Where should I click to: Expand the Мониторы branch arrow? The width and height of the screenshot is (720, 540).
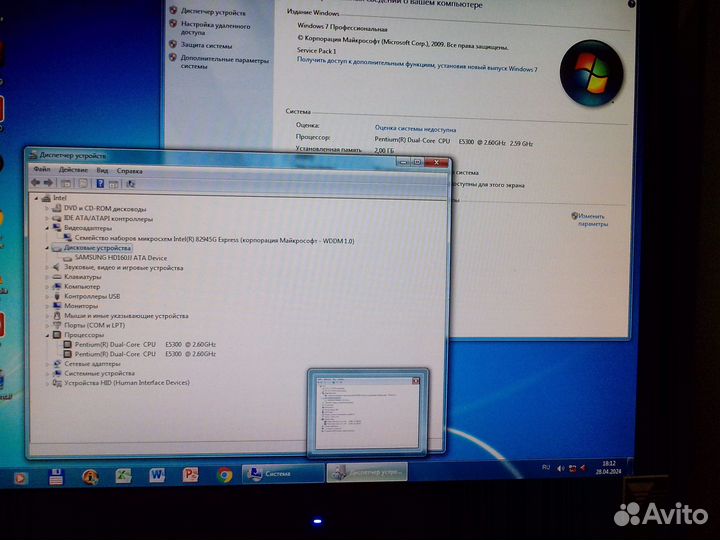[47, 306]
